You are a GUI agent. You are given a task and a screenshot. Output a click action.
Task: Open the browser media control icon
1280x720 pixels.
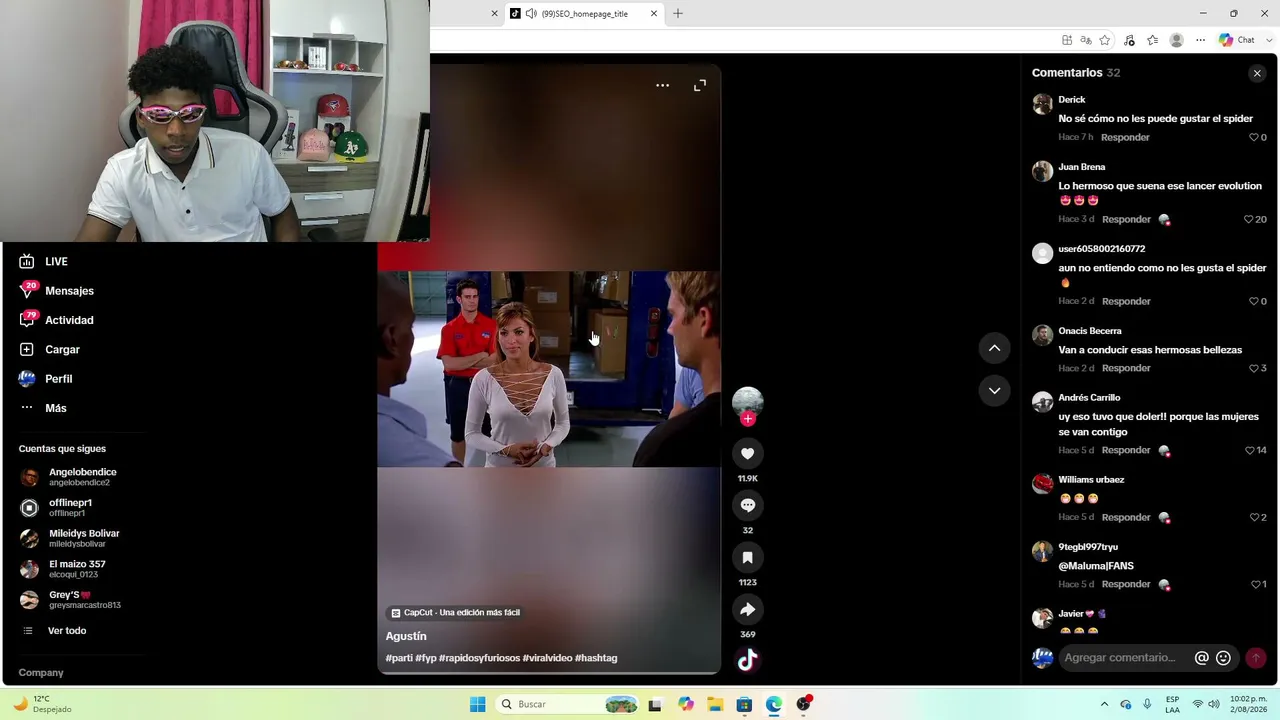pos(1129,40)
